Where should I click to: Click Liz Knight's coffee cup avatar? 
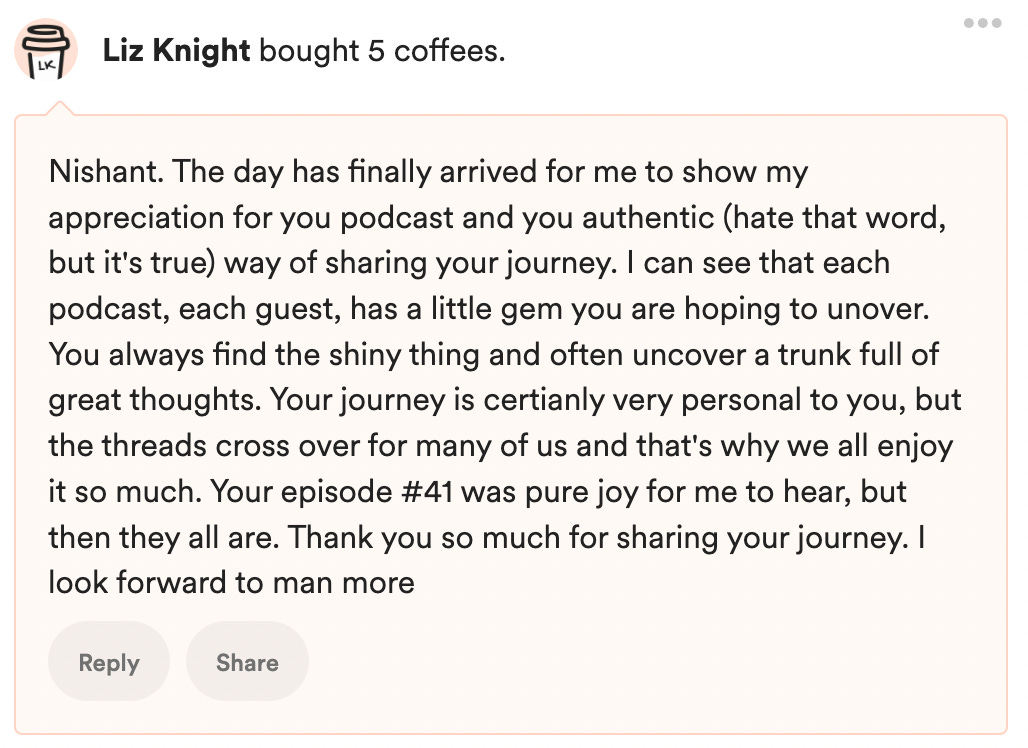(x=46, y=51)
